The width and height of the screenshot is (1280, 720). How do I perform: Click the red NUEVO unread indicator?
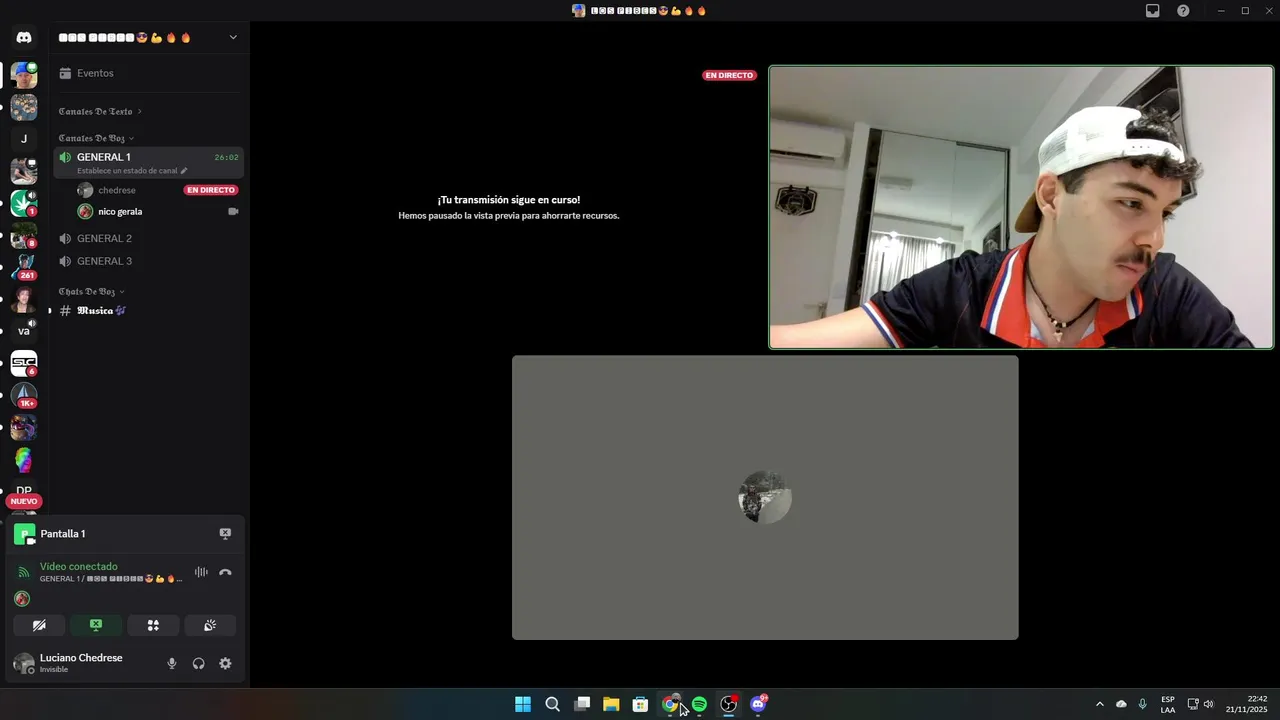pos(24,501)
